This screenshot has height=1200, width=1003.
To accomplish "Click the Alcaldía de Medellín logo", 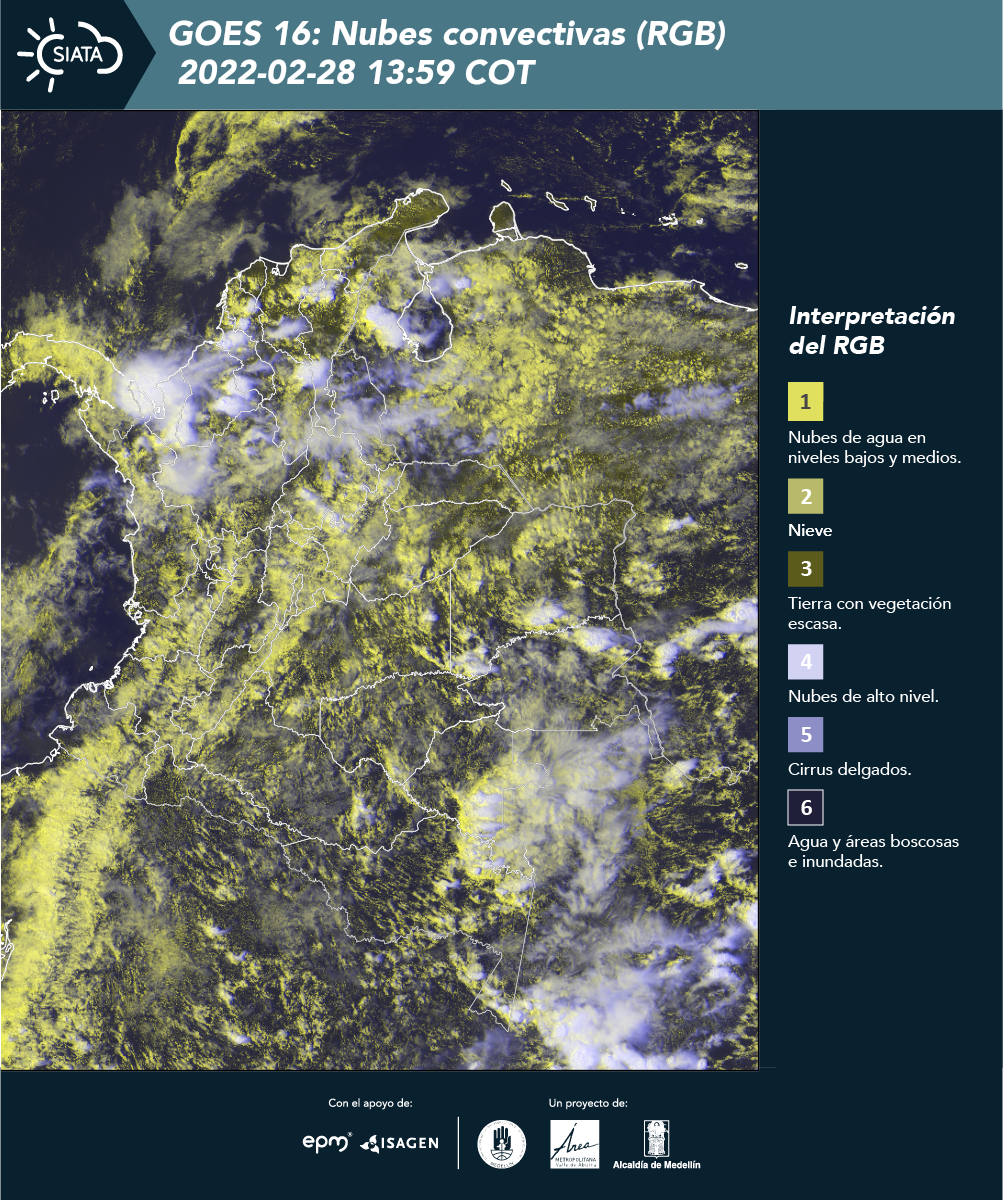I will tap(657, 1144).
